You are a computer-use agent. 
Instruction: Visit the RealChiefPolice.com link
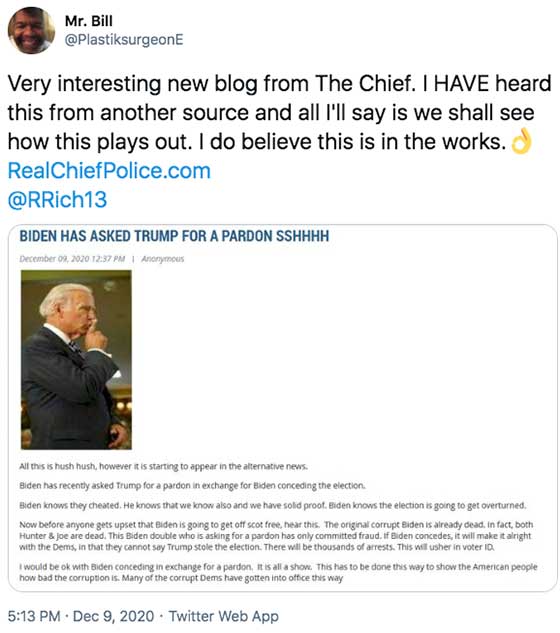point(109,171)
